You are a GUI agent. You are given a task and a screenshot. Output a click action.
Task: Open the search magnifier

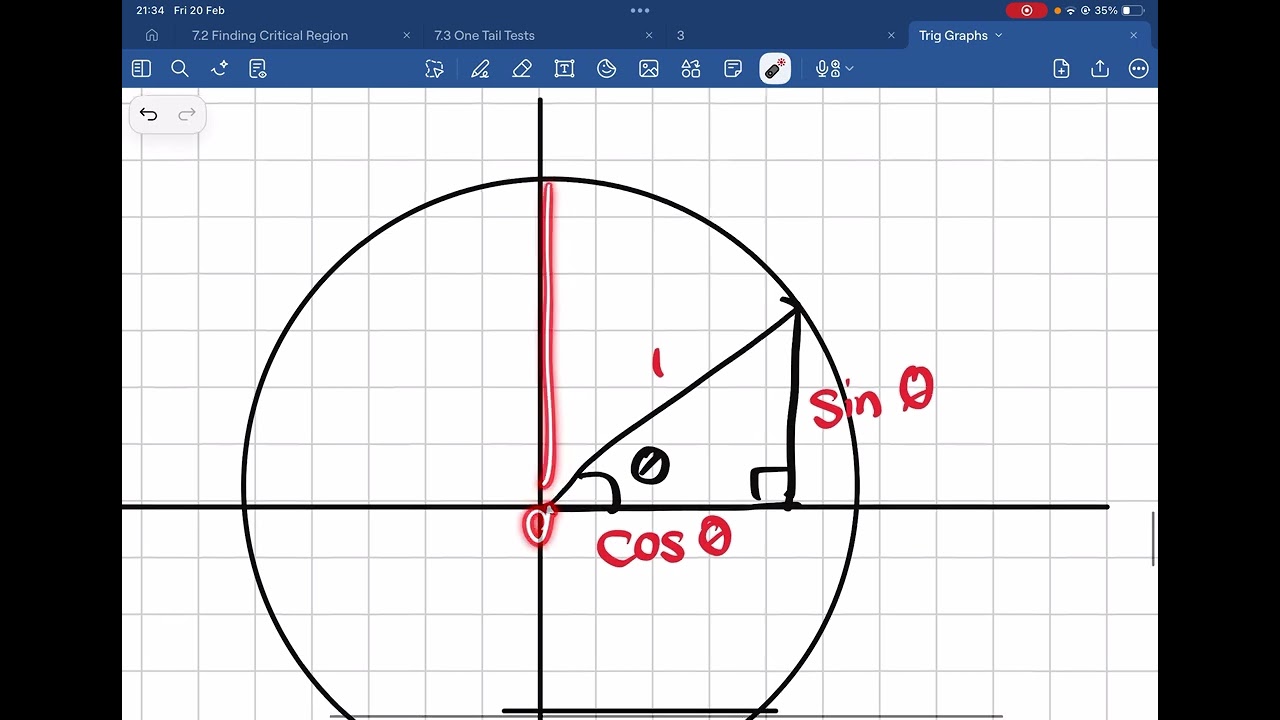pos(180,69)
